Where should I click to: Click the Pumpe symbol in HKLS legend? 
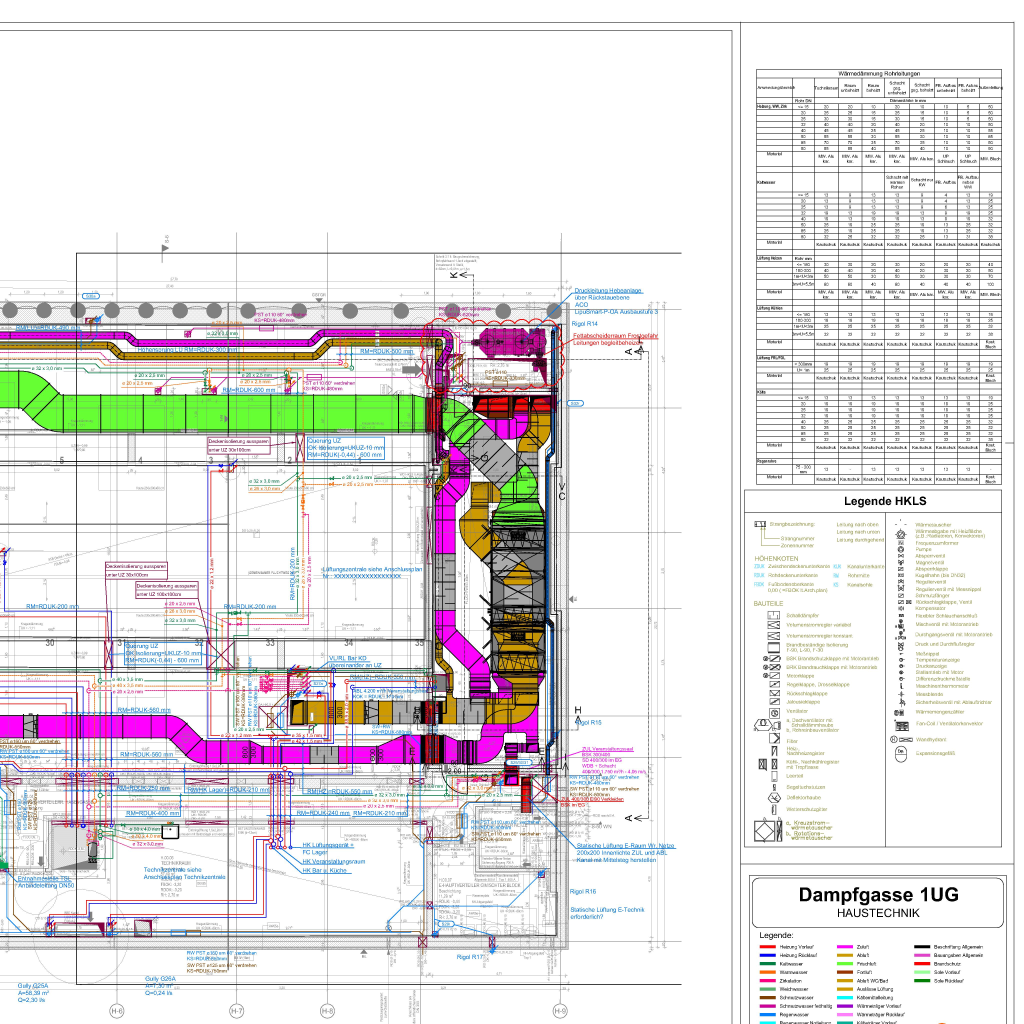900,549
